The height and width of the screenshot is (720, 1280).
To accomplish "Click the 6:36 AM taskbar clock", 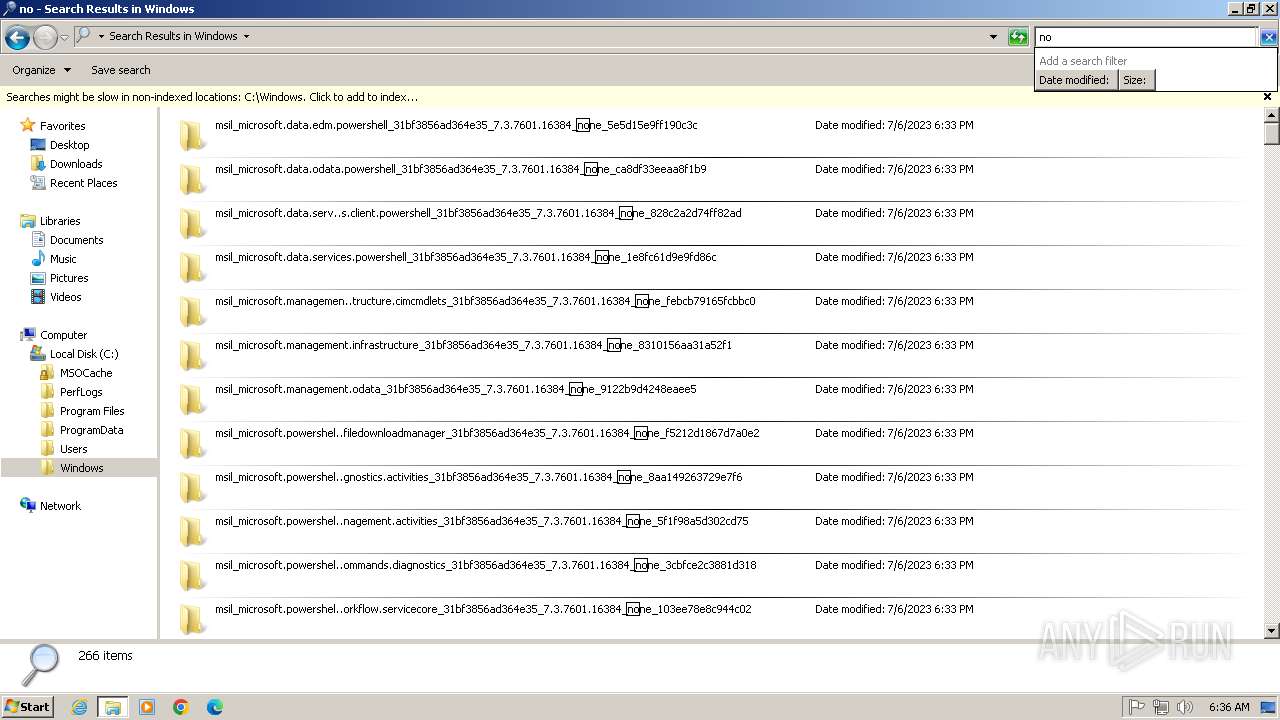I will click(x=1229, y=707).
